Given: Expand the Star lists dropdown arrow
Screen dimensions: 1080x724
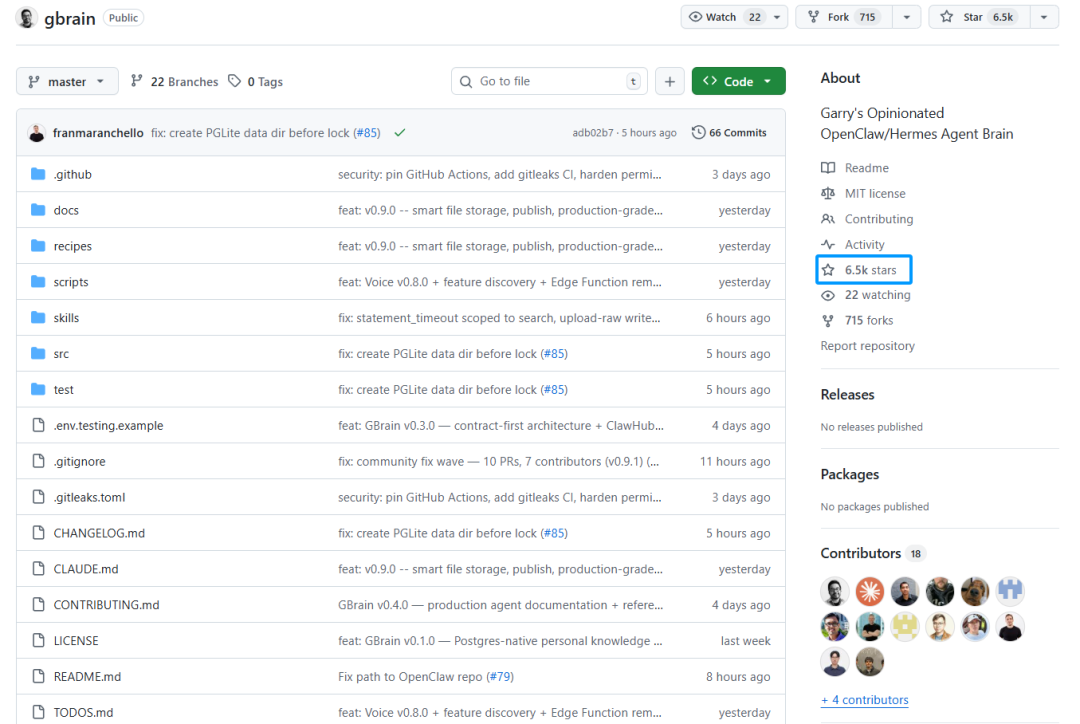Looking at the screenshot, I should point(1043,17).
